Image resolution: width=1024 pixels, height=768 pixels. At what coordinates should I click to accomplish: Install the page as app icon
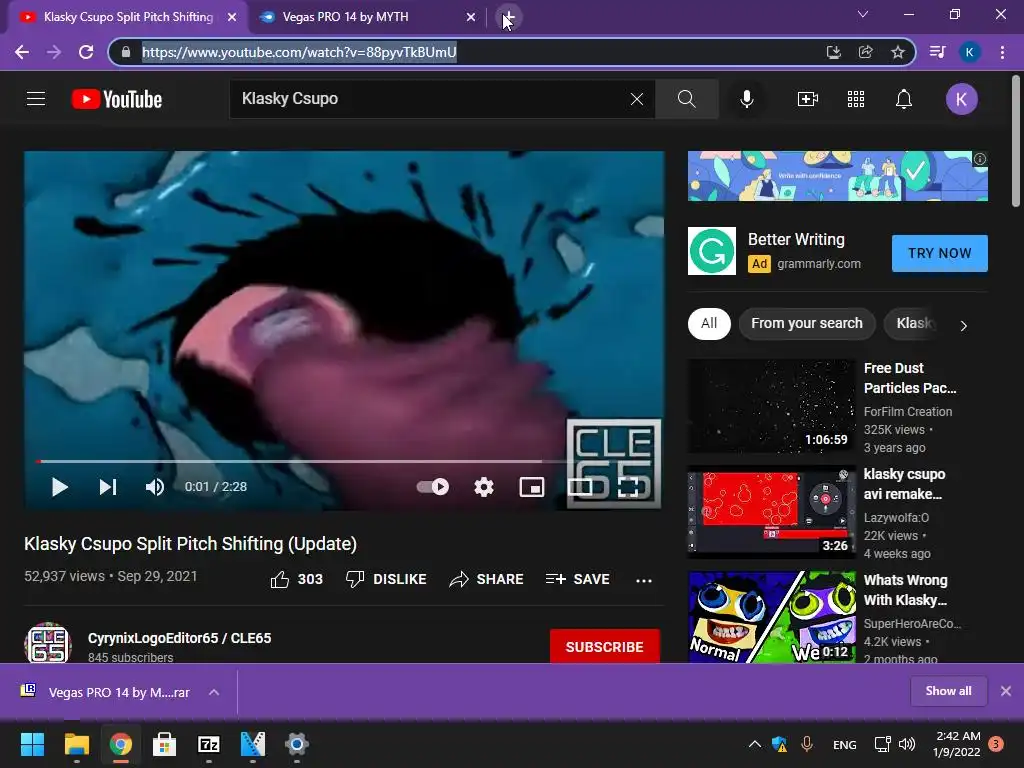pyautogui.click(x=834, y=52)
